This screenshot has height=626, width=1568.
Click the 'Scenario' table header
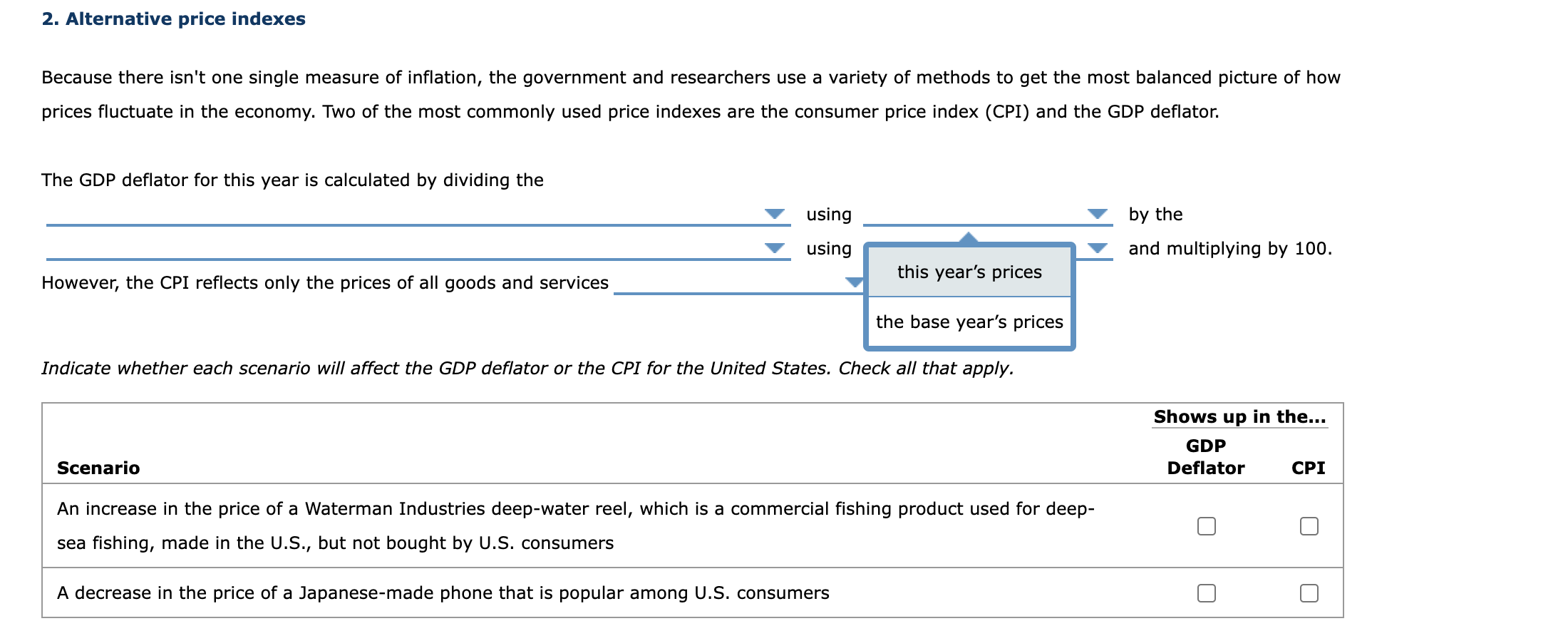coord(98,468)
